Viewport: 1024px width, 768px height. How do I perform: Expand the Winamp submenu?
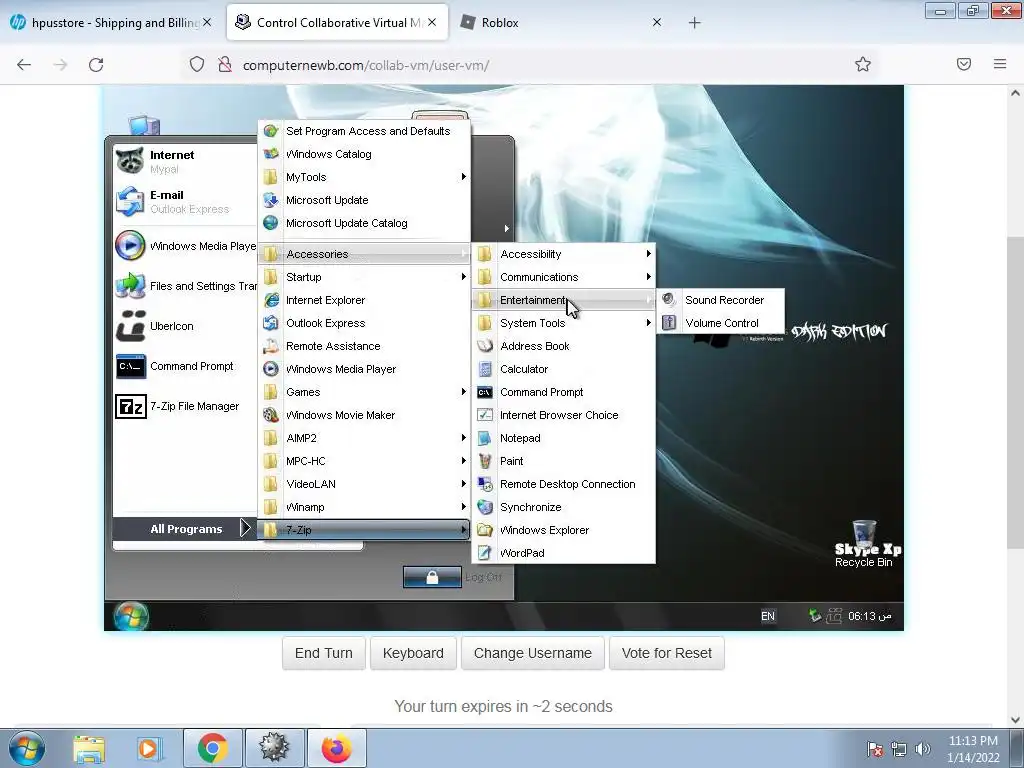(x=364, y=507)
